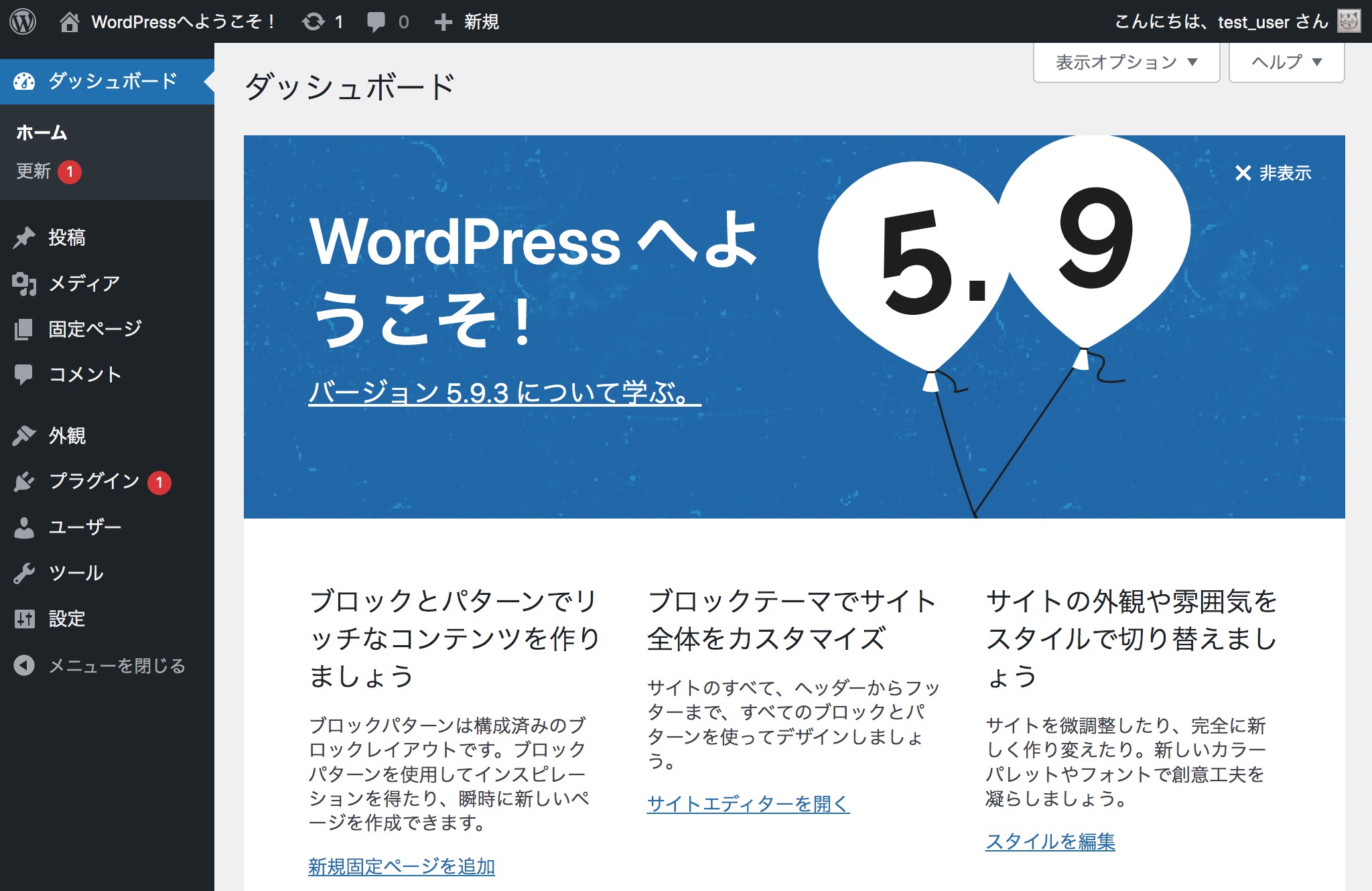The image size is (1372, 891).
Task: Click the test_user avatar thumbnail
Action: click(1349, 21)
